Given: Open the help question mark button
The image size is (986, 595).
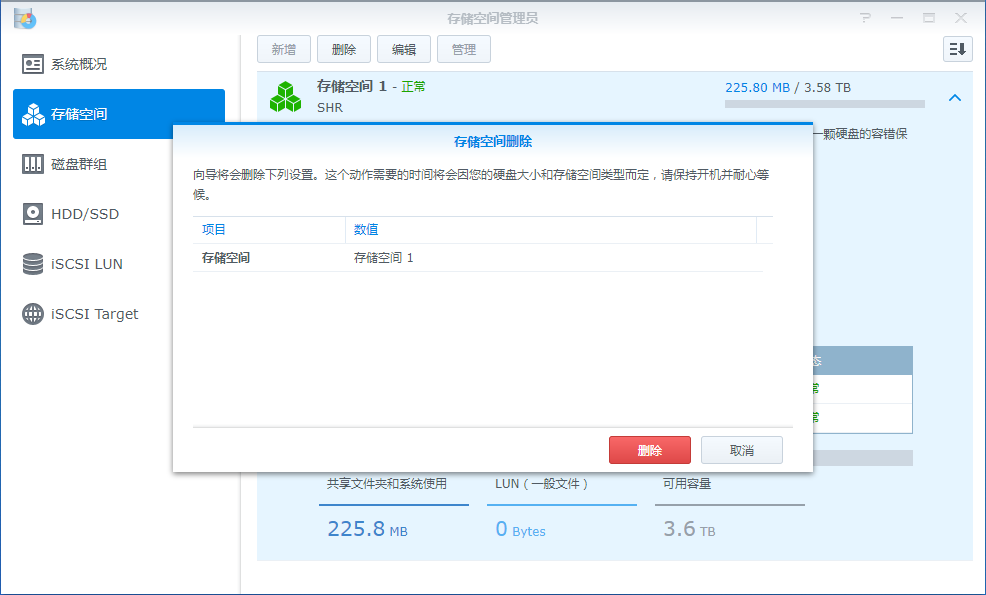Looking at the screenshot, I should point(865,18).
